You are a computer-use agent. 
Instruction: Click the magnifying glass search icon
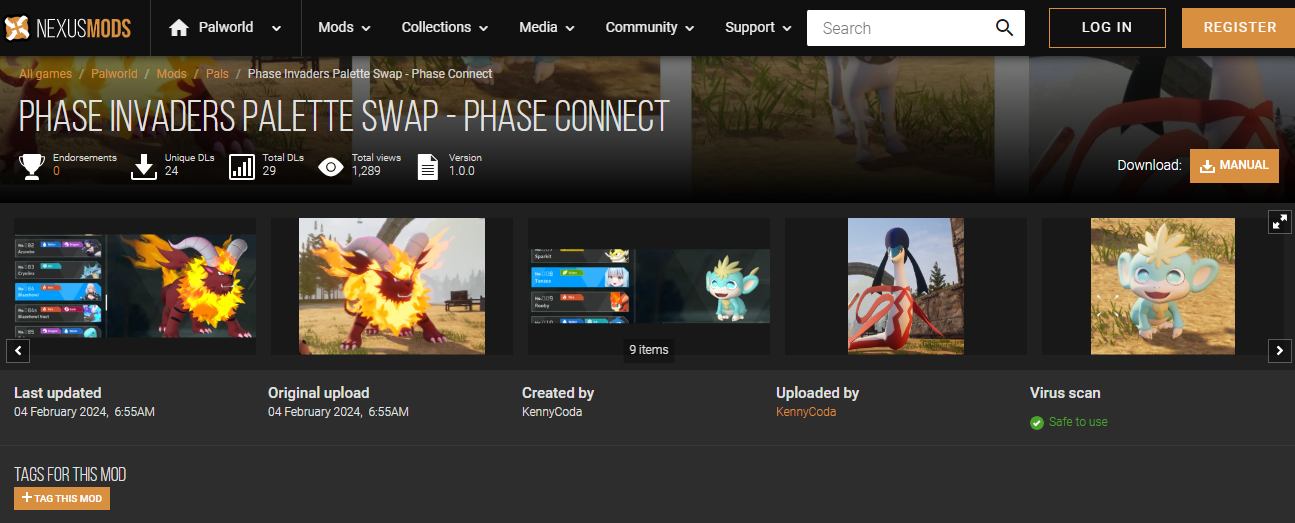click(1004, 28)
